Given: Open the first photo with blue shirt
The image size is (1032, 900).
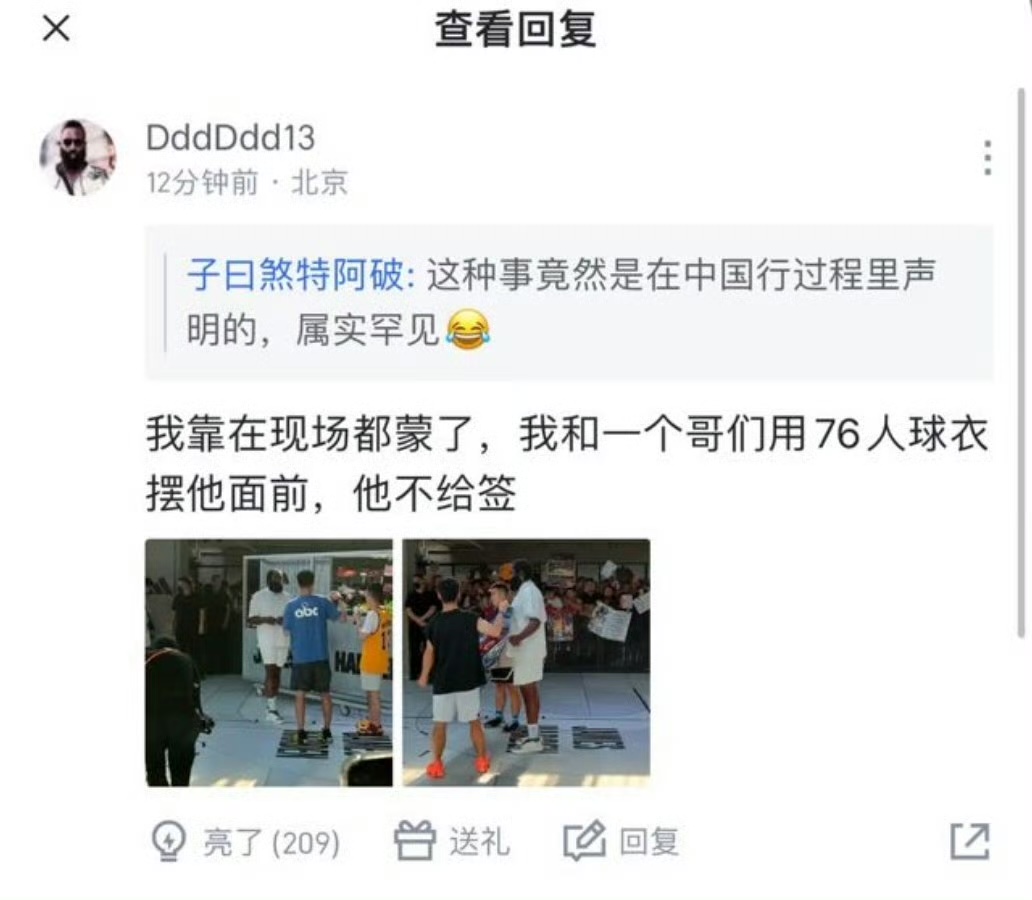Looking at the screenshot, I should coord(269,662).
